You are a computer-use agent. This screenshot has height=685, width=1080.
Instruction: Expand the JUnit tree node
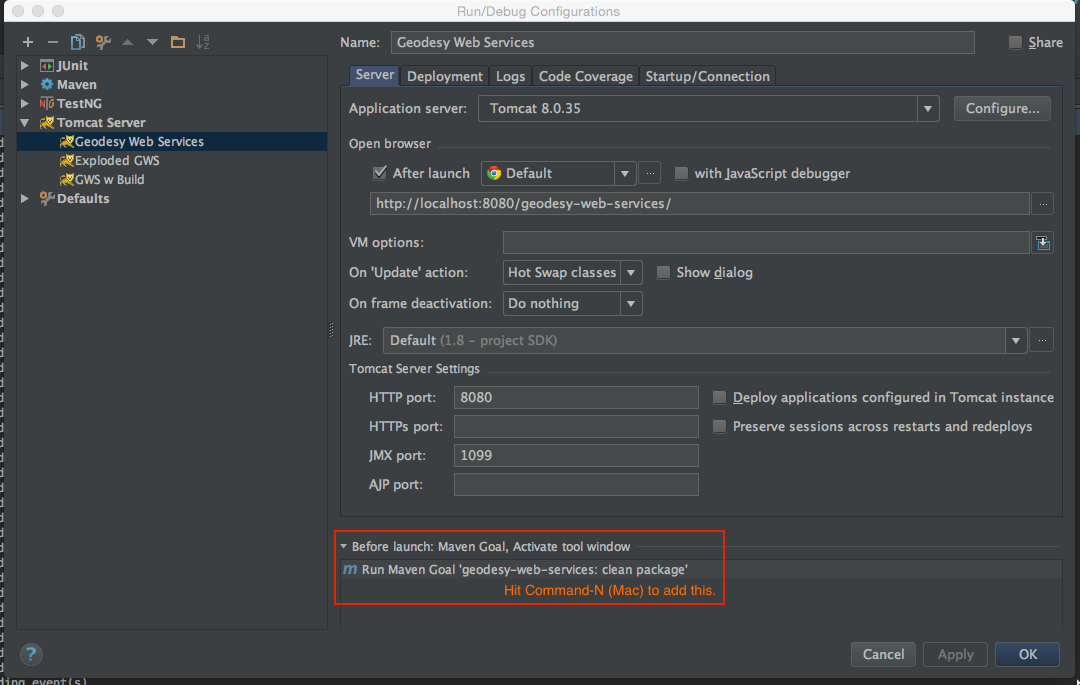coord(25,65)
